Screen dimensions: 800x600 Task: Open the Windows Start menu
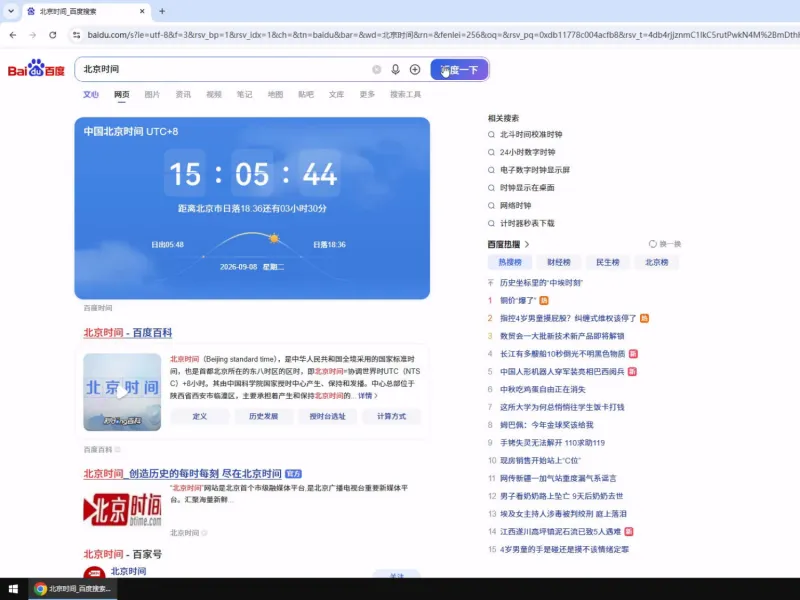tap(13, 589)
